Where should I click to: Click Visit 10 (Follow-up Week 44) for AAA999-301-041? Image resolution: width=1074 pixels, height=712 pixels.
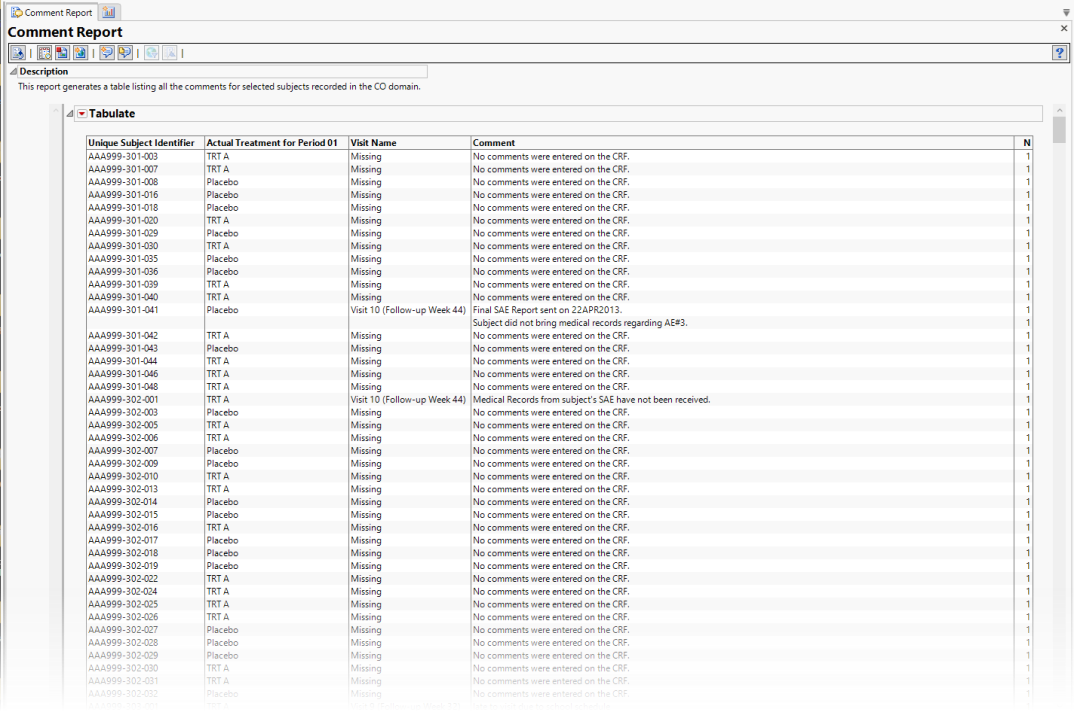coord(408,310)
